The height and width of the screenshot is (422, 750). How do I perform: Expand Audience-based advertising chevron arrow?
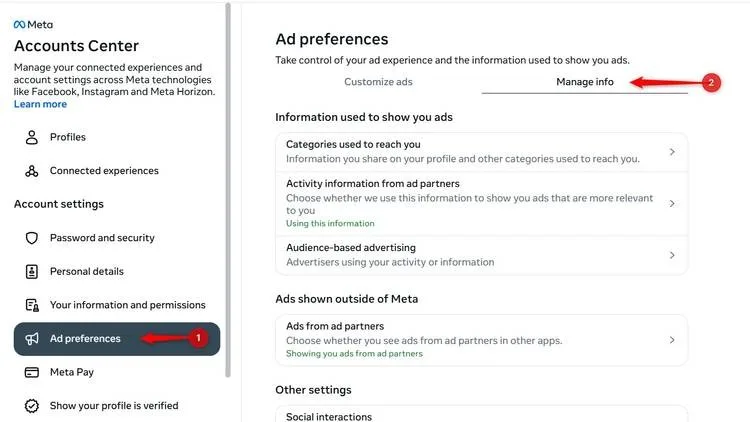click(672, 255)
